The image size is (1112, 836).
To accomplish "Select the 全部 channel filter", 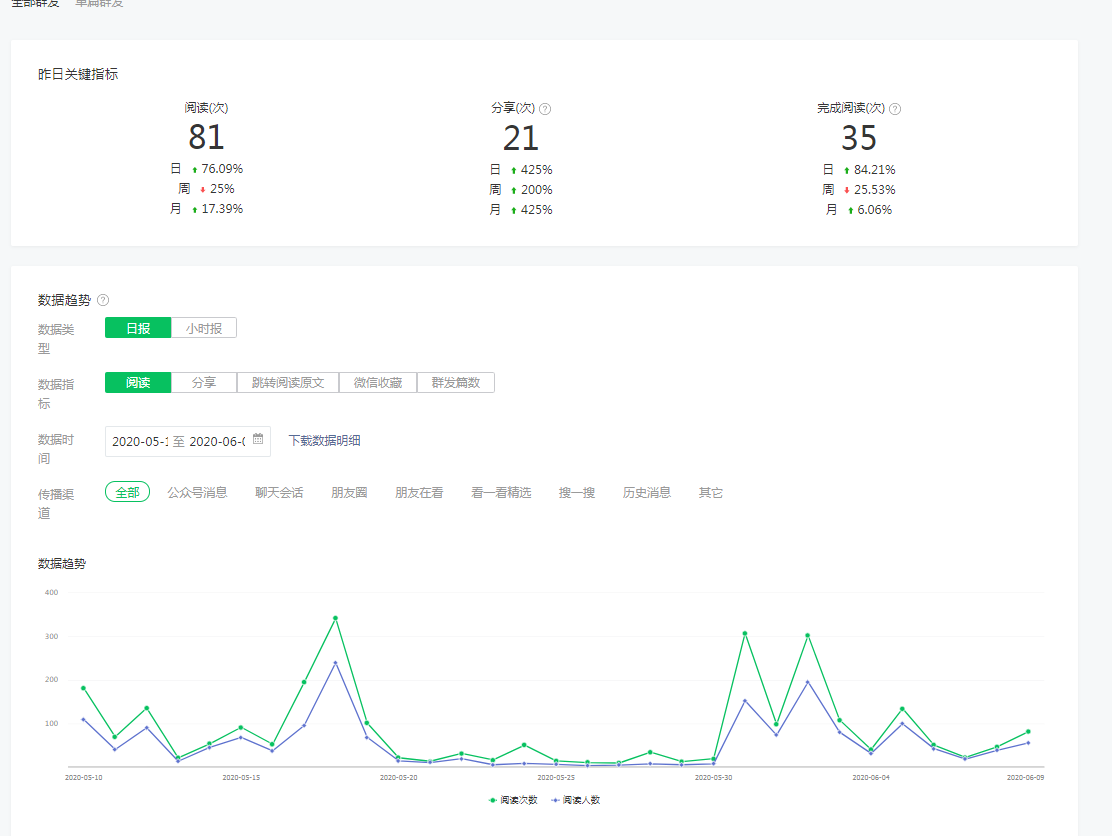I will [127, 492].
